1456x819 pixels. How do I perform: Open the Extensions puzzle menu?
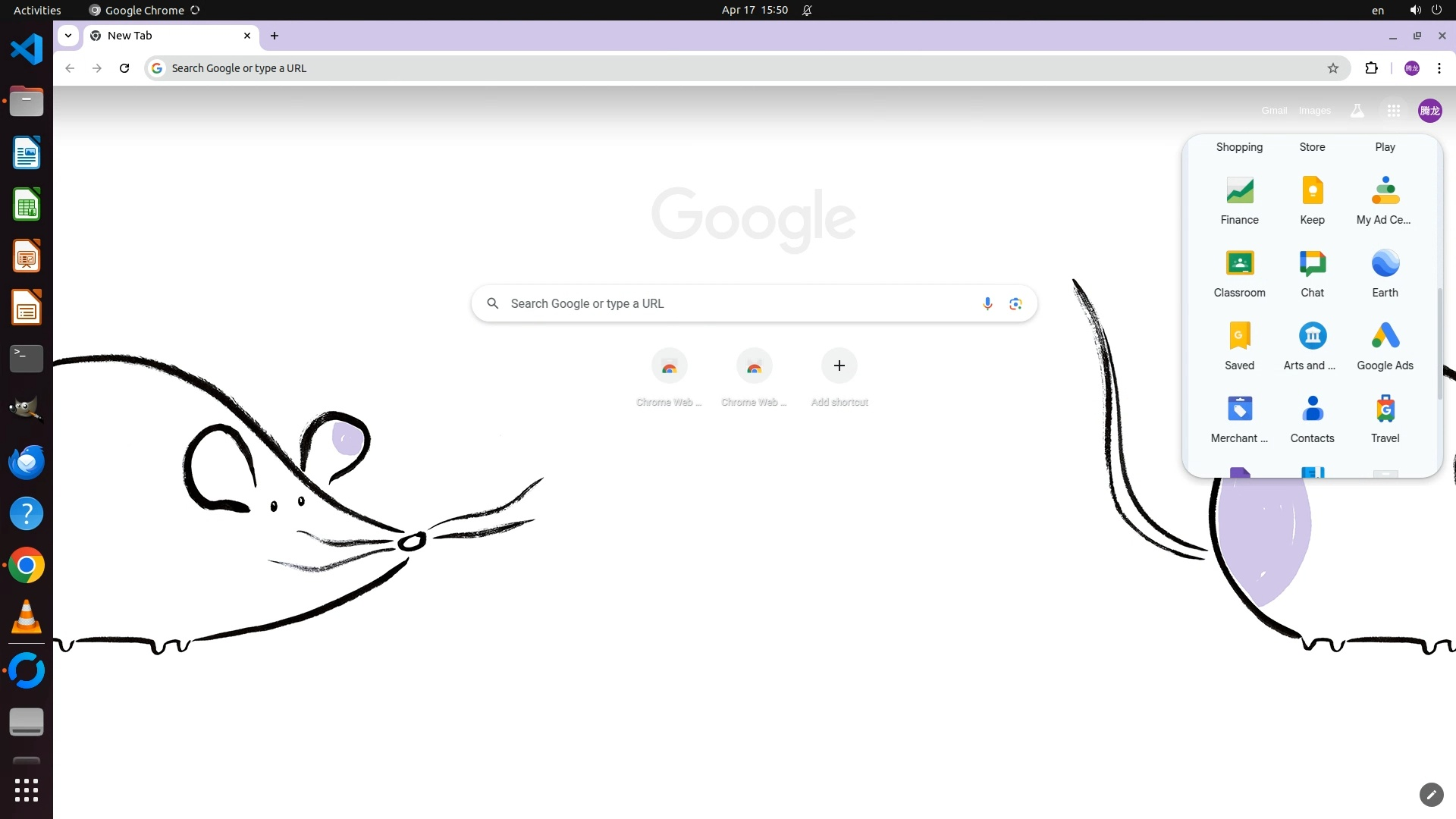pyautogui.click(x=1371, y=68)
